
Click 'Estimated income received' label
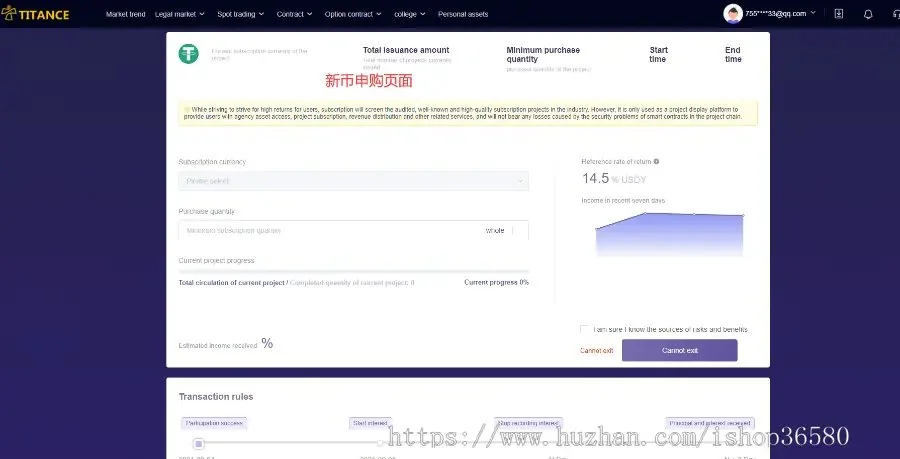pos(218,346)
